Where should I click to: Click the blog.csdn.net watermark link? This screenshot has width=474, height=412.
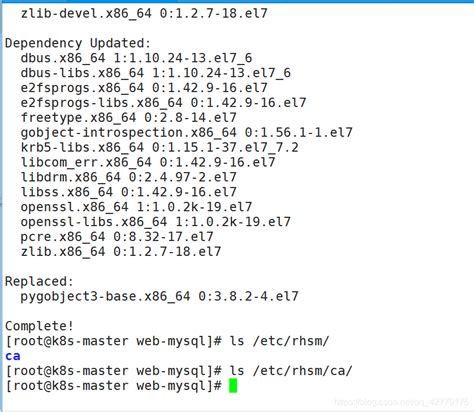401,402
